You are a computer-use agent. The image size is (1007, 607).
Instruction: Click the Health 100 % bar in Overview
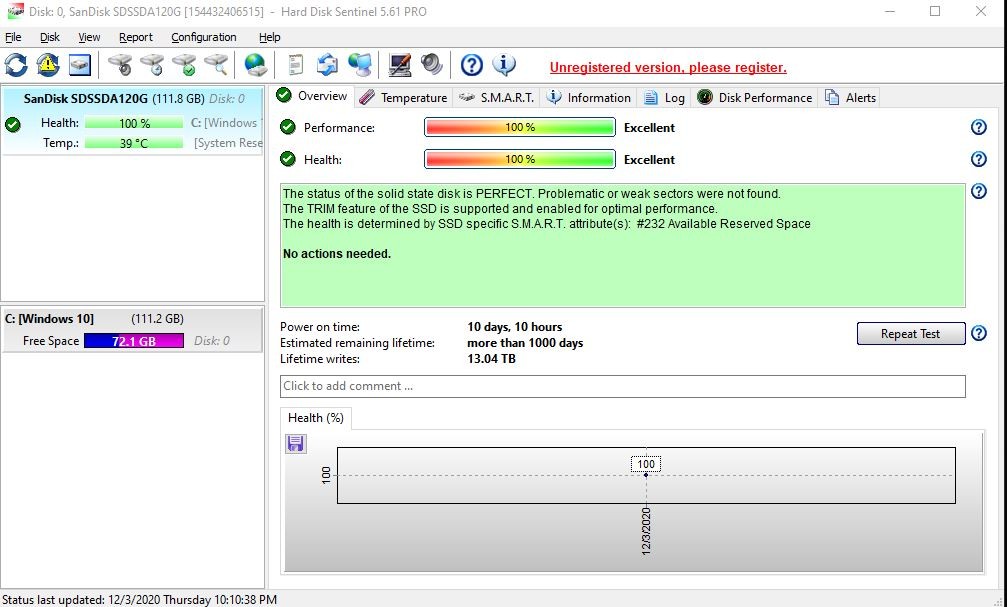520,159
